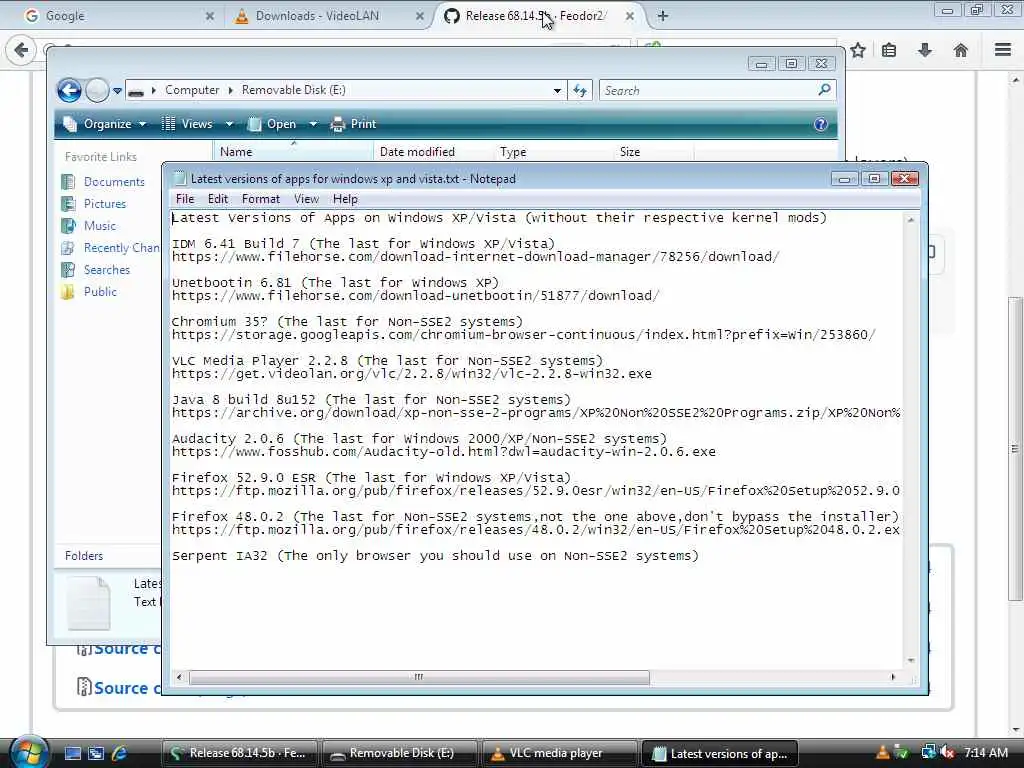Open Explorer recent pages dropdown arrow

pos(118,91)
